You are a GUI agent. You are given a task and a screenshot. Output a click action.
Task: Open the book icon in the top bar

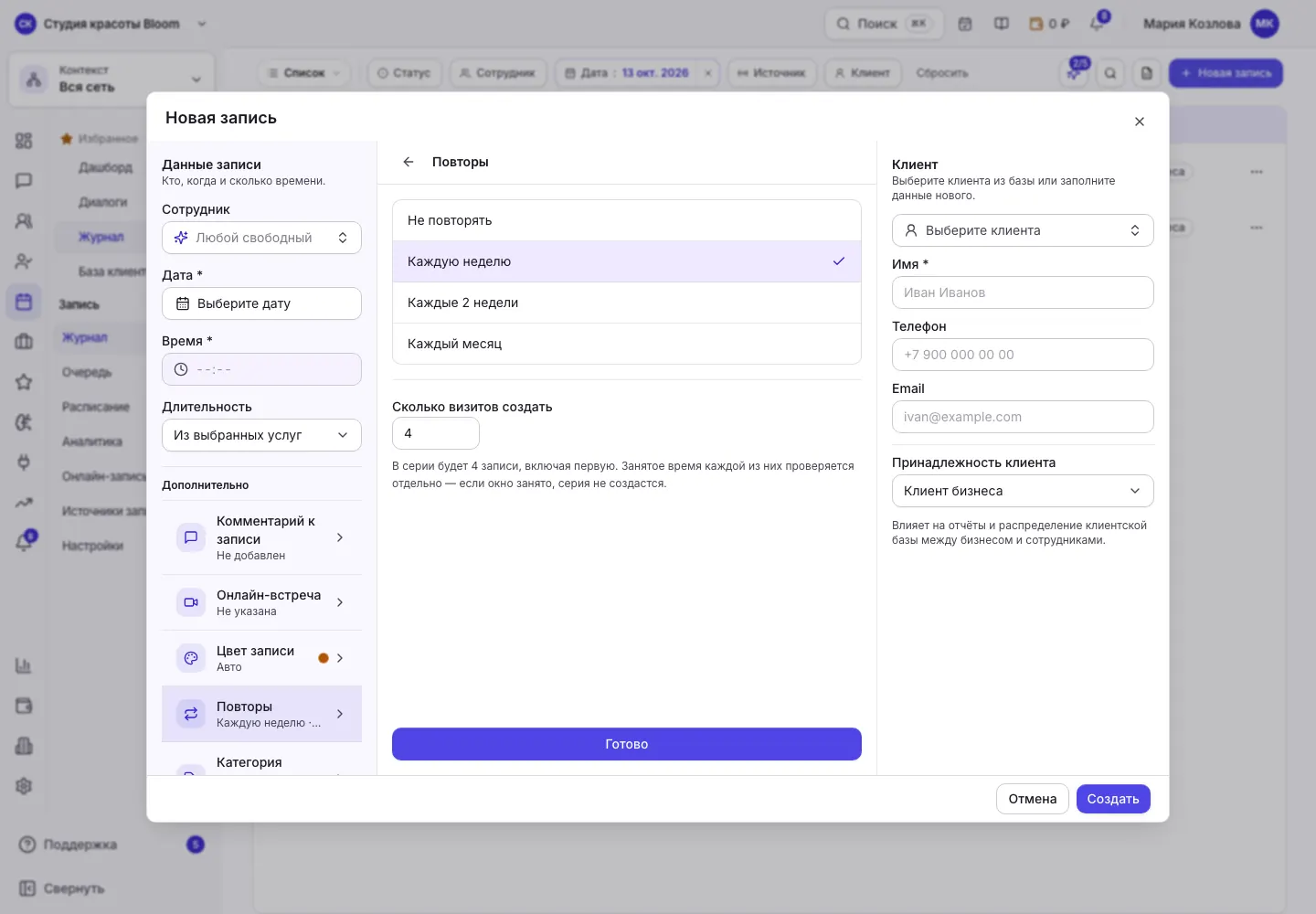[1002, 24]
